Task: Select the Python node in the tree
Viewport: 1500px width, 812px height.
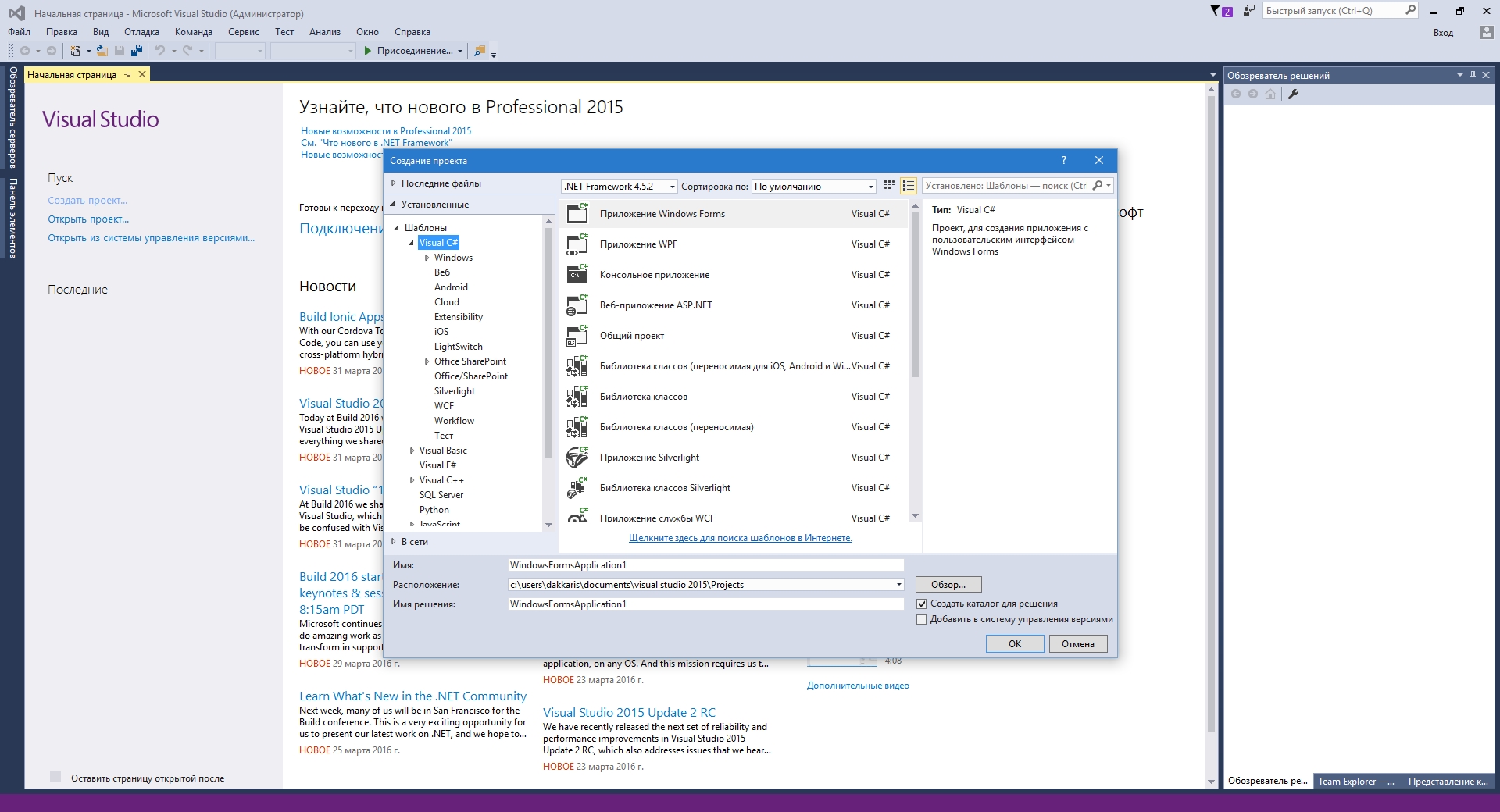Action: (434, 510)
